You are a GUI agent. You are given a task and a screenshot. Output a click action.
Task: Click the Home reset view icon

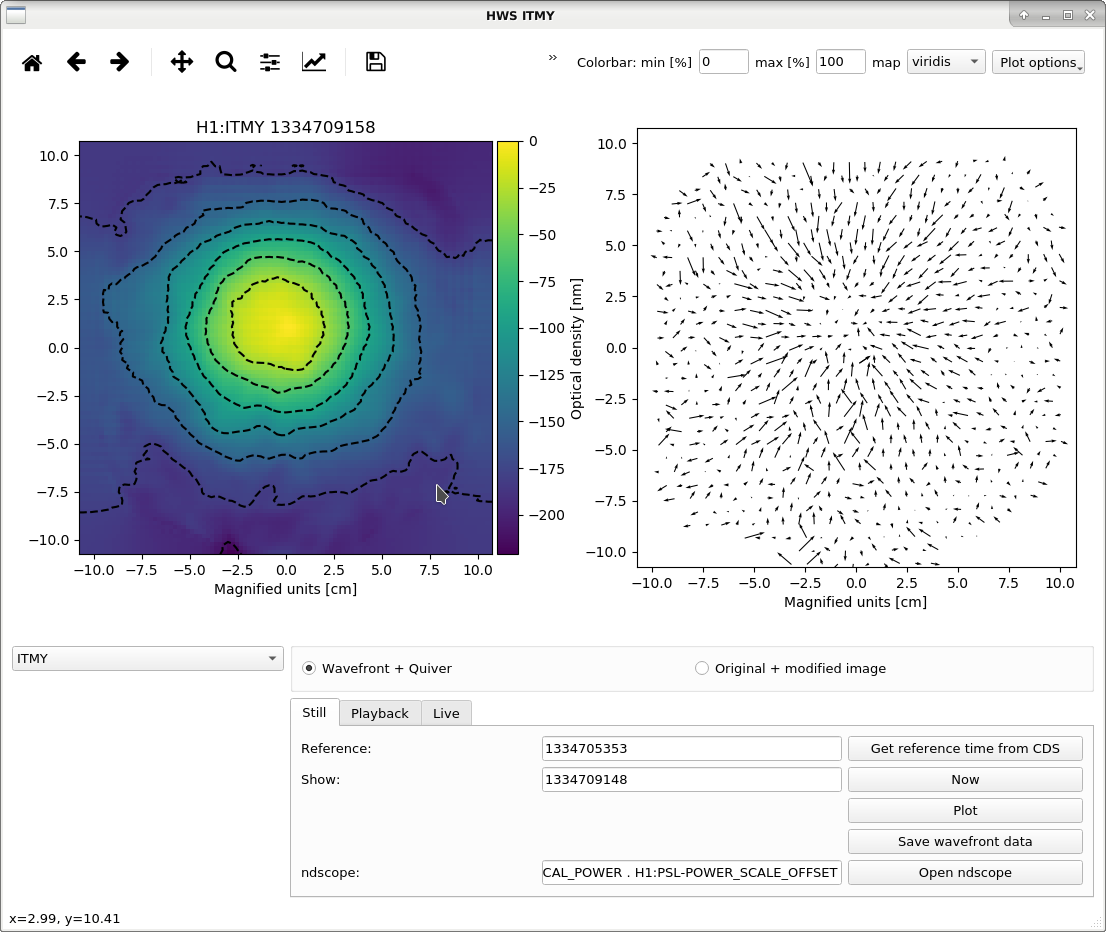pyautogui.click(x=32, y=62)
